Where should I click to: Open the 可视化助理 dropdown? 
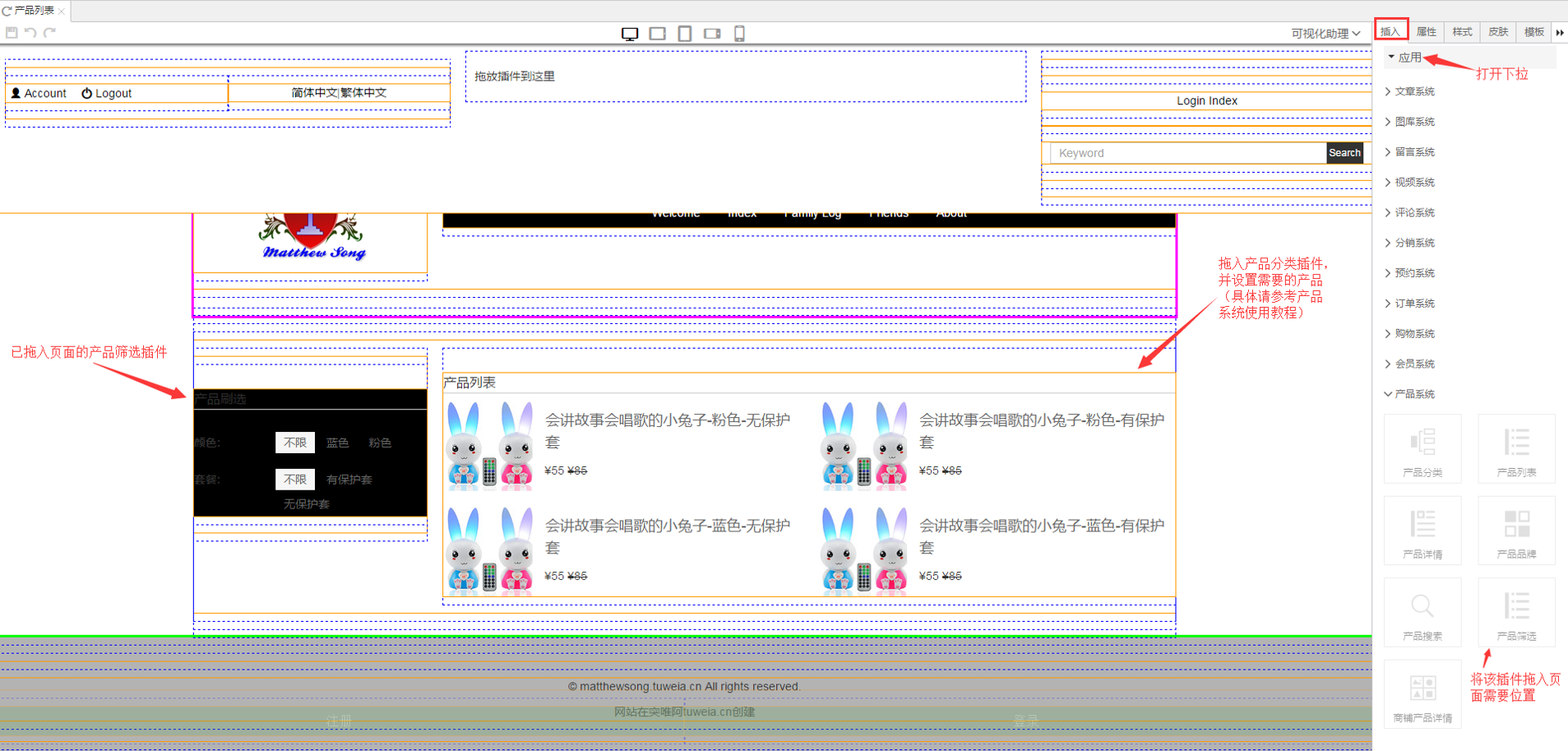coord(1325,34)
